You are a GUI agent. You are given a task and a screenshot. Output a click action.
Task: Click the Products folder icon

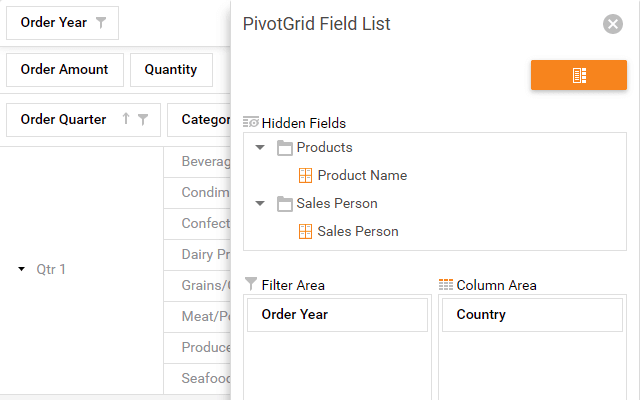click(285, 148)
